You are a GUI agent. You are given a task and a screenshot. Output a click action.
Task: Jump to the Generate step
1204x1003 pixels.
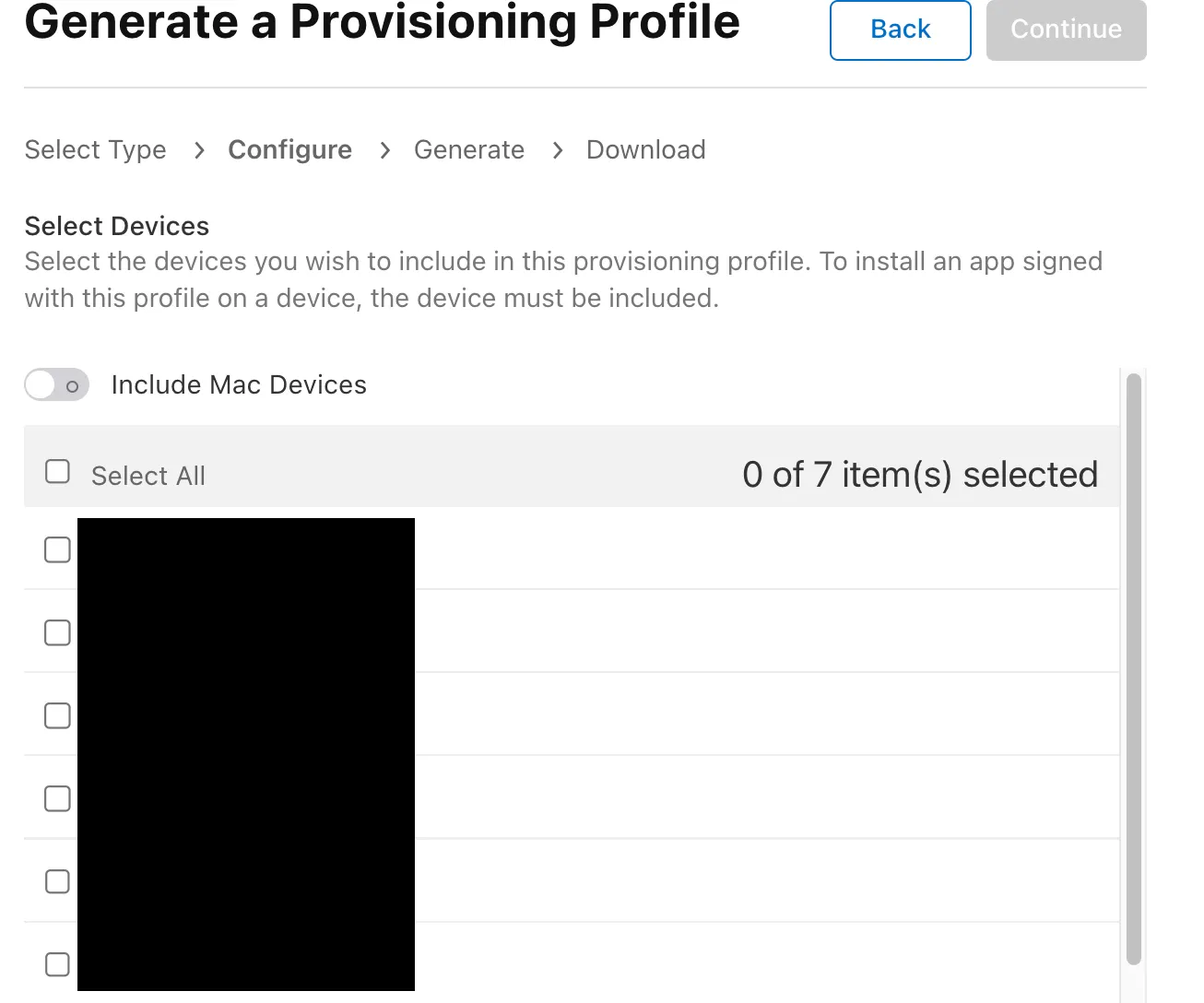tap(468, 149)
